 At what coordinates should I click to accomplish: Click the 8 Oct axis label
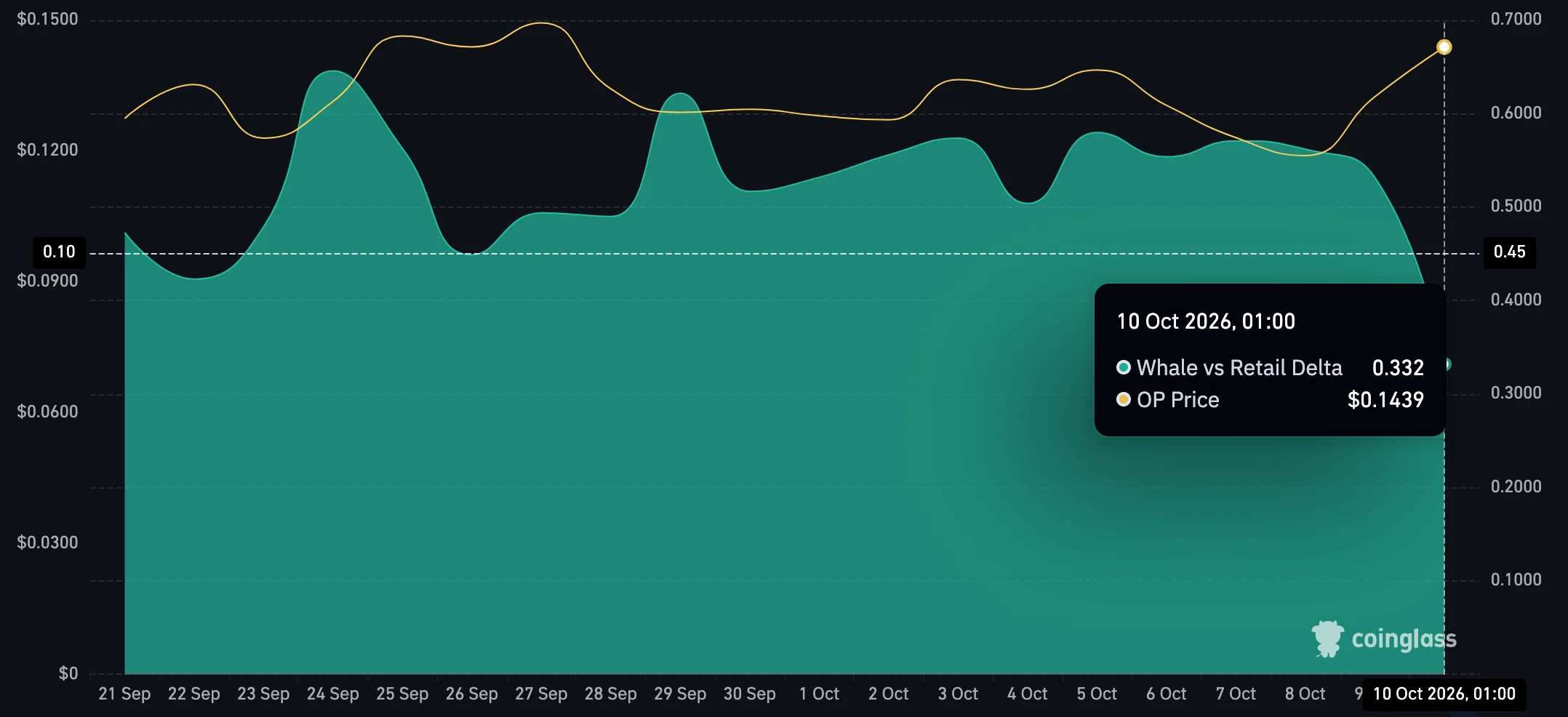click(x=1305, y=694)
